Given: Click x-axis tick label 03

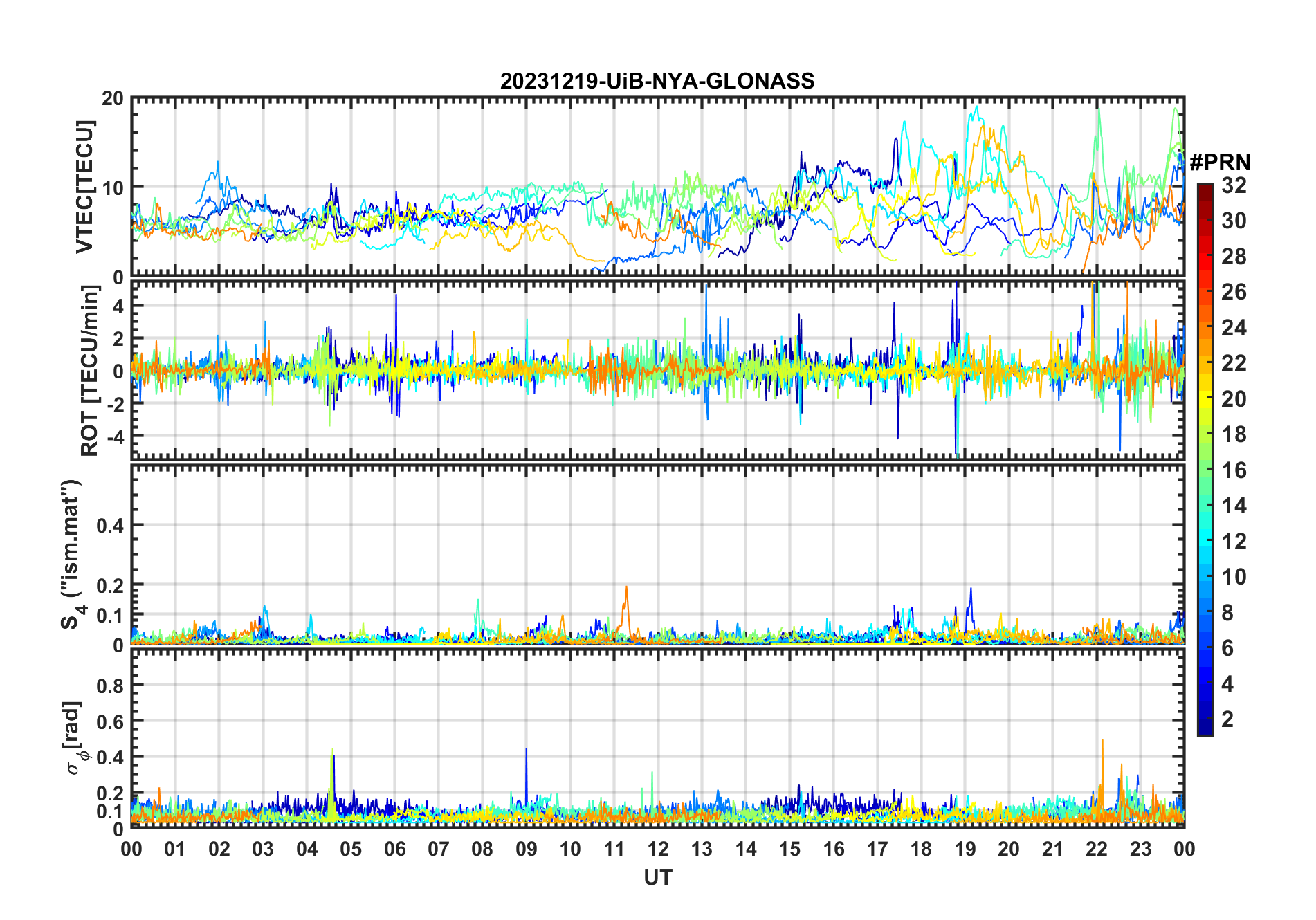Looking at the screenshot, I should (263, 849).
